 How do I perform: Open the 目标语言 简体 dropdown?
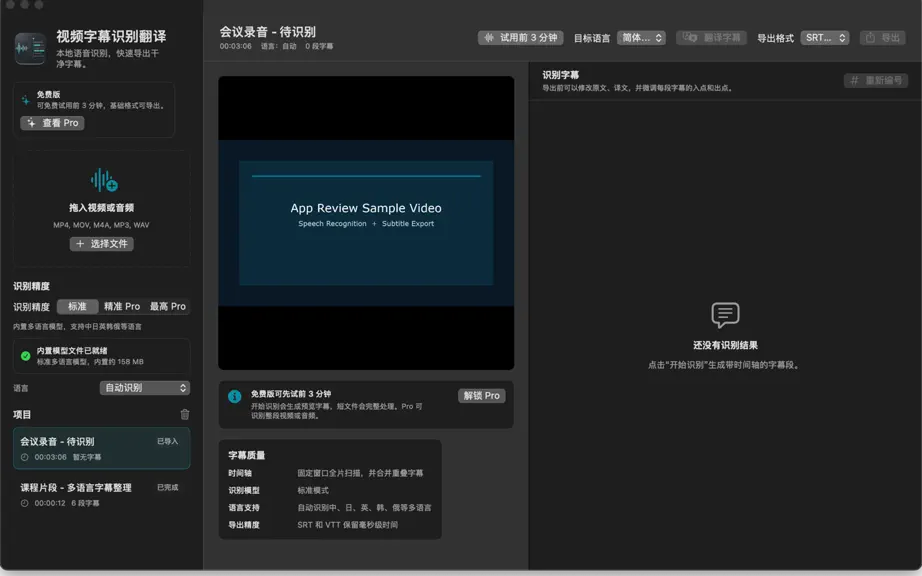(642, 38)
